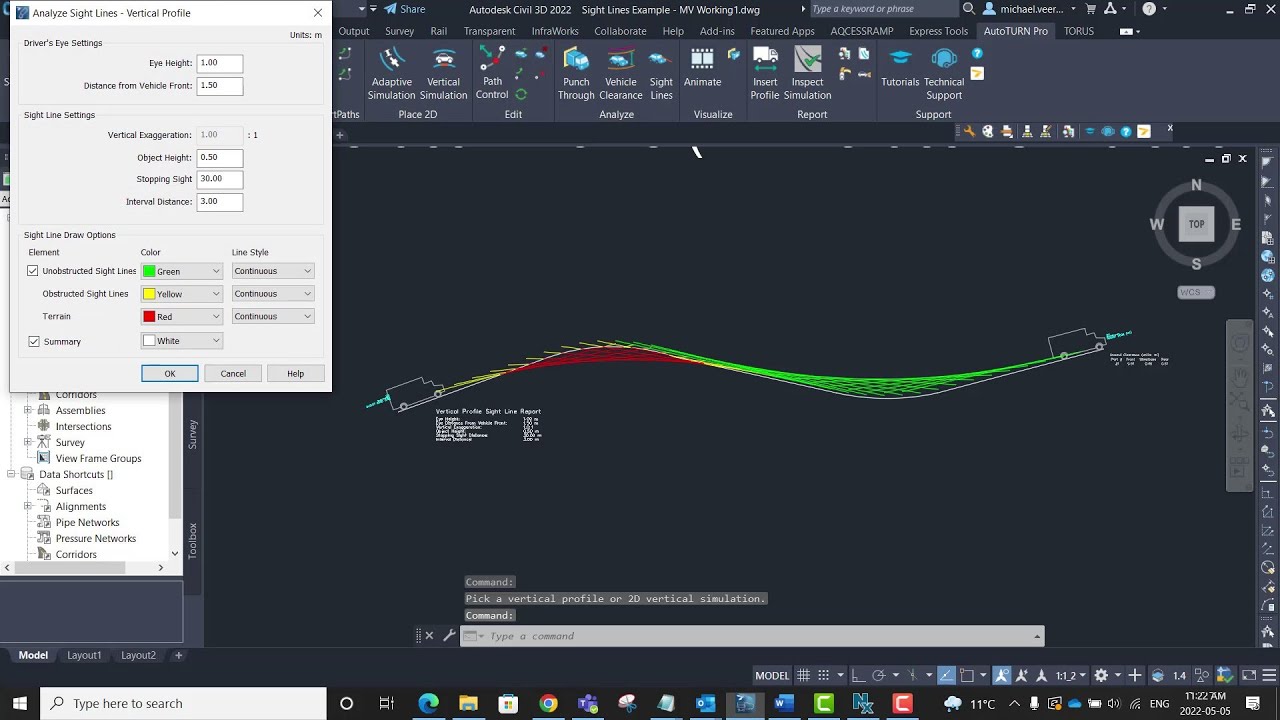Launch Punch Through analysis
The width and height of the screenshot is (1280, 720).
click(576, 73)
